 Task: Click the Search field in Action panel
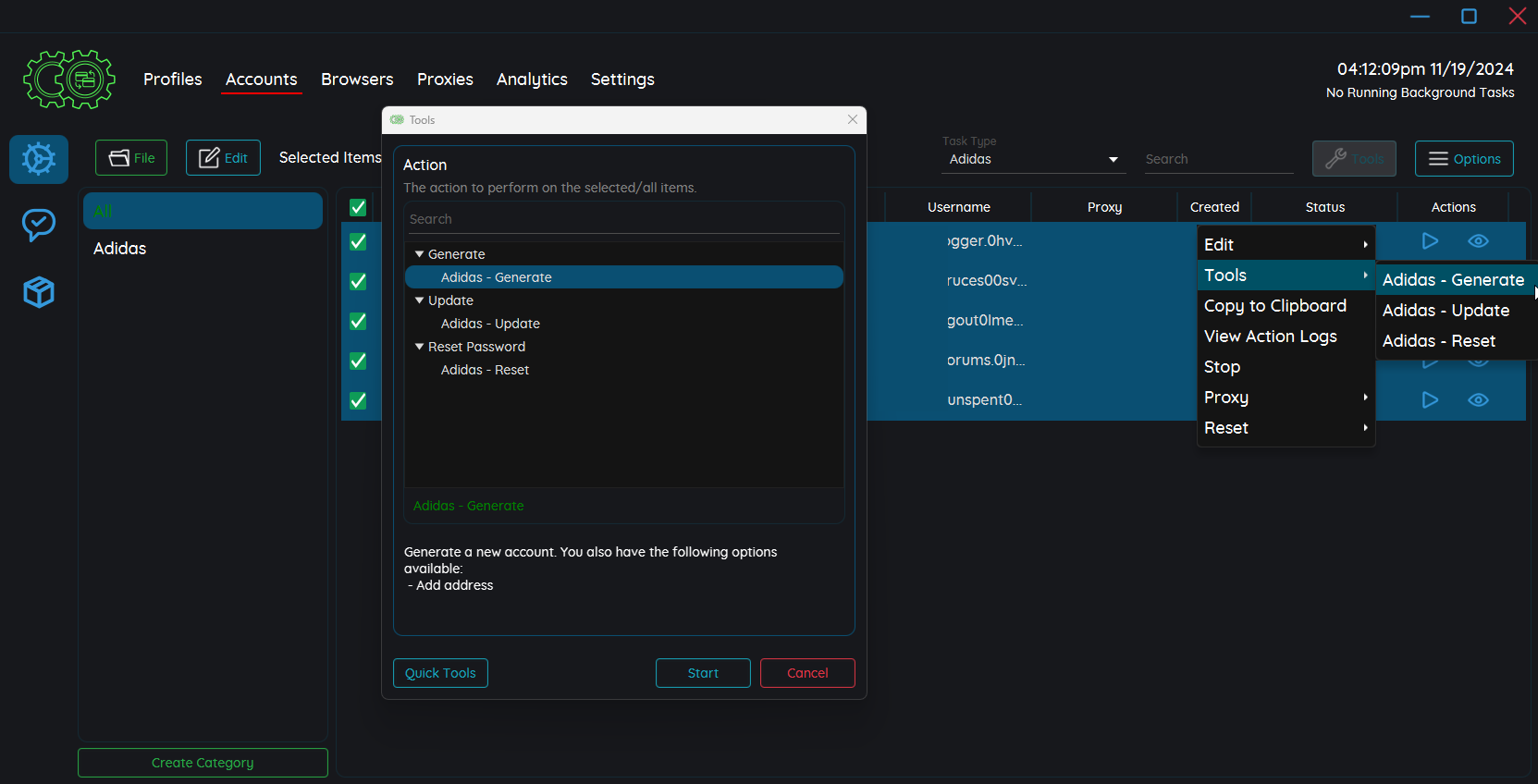click(x=623, y=219)
